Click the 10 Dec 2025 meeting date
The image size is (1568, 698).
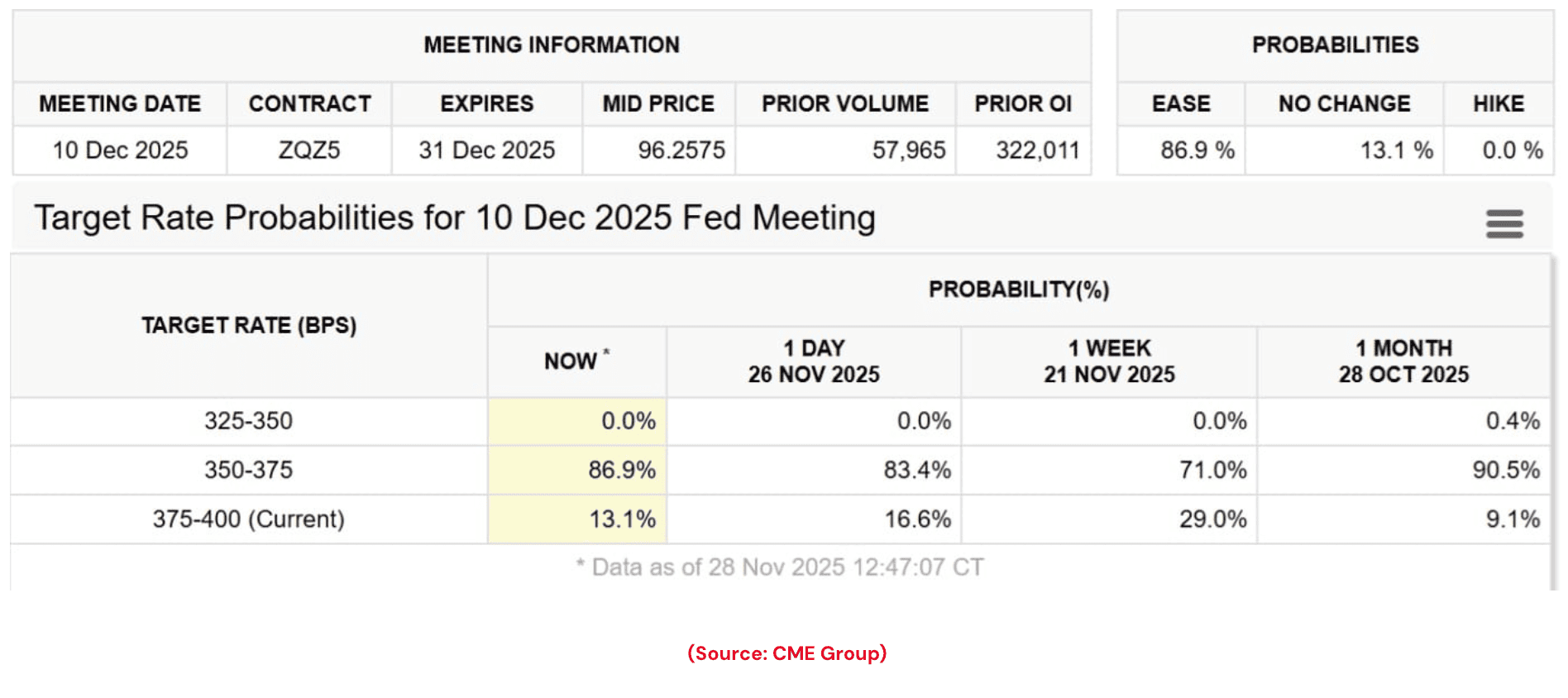tap(118, 151)
